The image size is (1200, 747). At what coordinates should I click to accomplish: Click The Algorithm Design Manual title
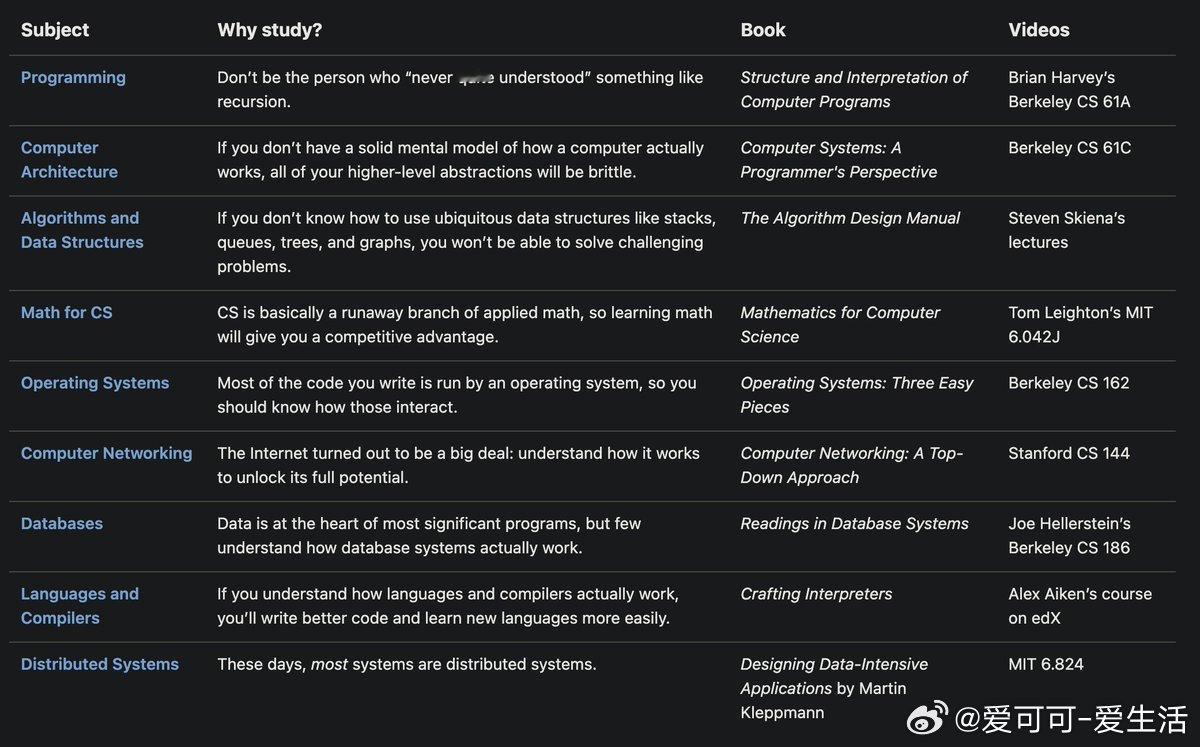tap(850, 218)
